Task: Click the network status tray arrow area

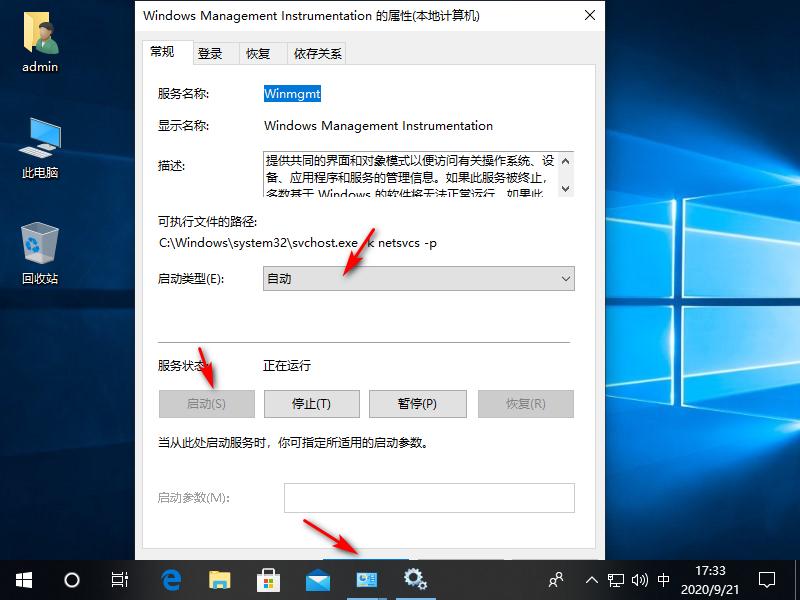Action: [x=618, y=580]
